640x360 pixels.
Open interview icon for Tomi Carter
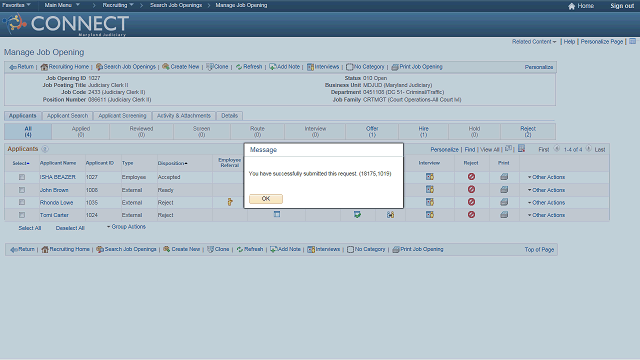(x=430, y=215)
